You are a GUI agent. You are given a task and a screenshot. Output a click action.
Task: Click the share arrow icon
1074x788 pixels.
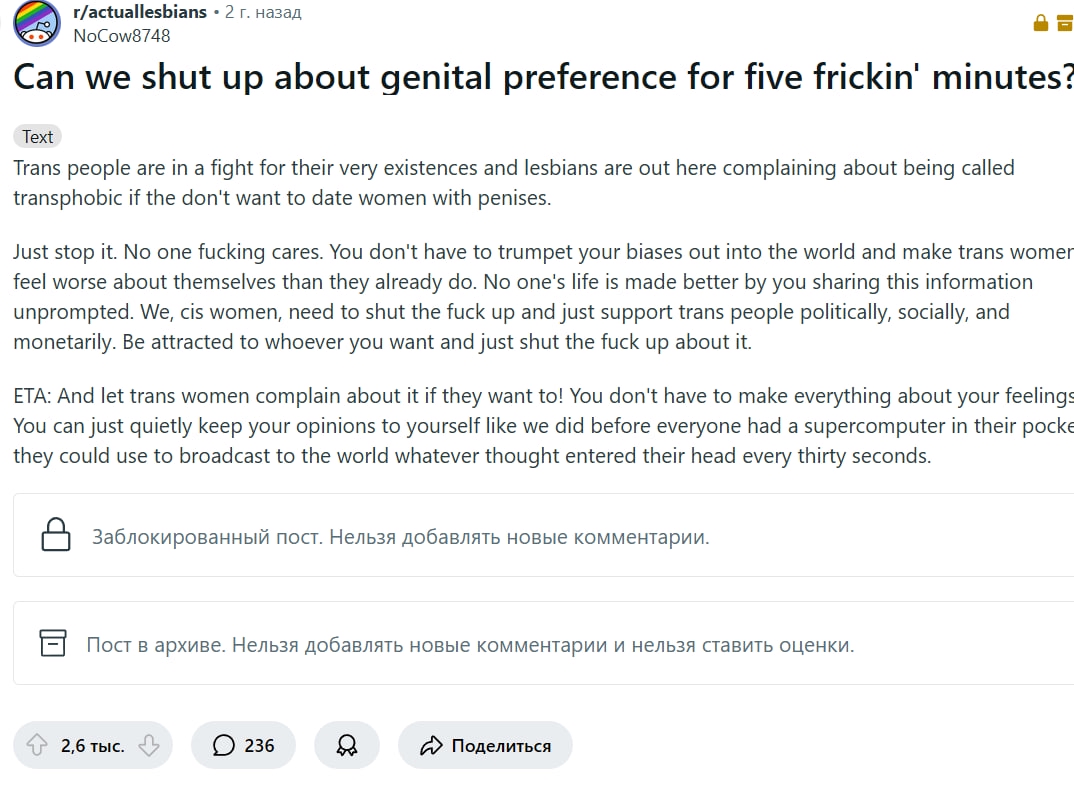pos(431,745)
